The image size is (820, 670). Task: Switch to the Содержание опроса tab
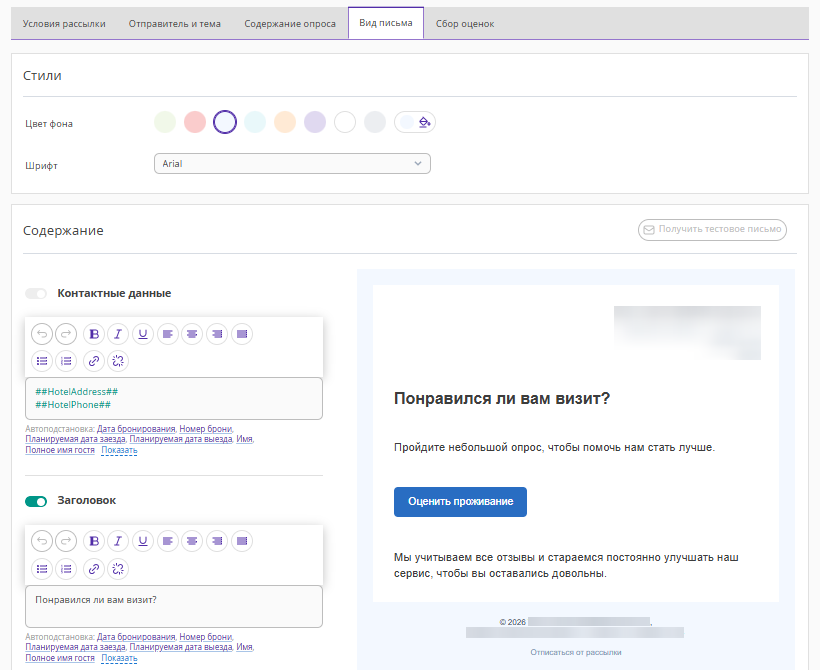tap(290, 23)
